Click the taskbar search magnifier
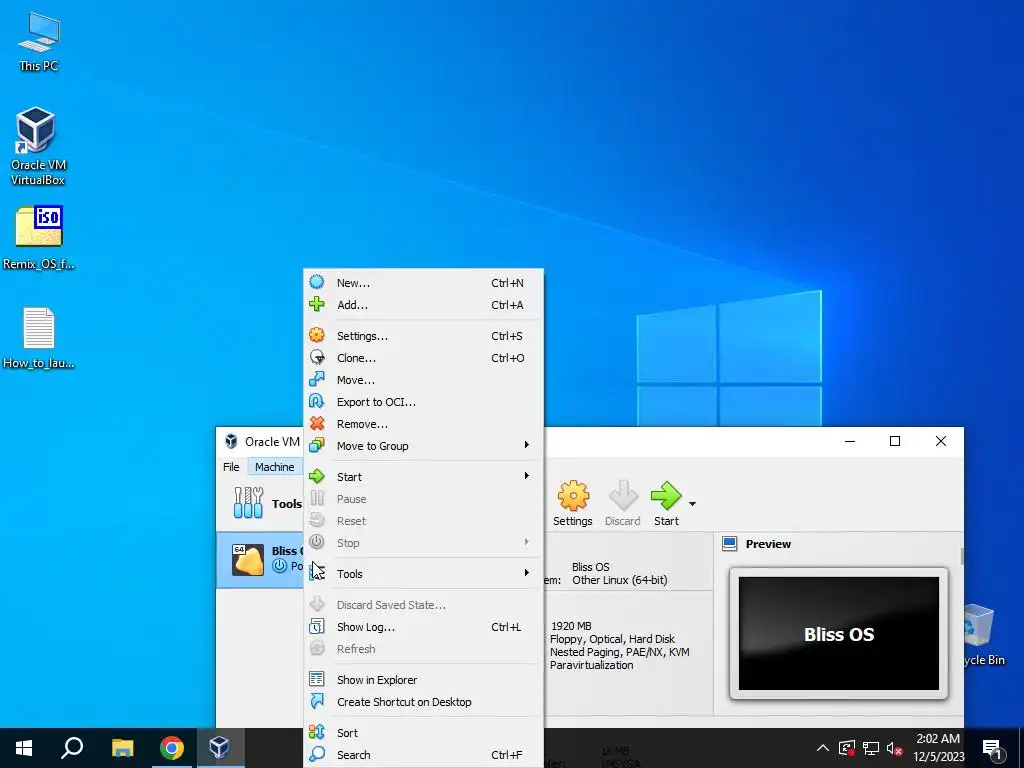This screenshot has width=1024, height=768. point(72,748)
